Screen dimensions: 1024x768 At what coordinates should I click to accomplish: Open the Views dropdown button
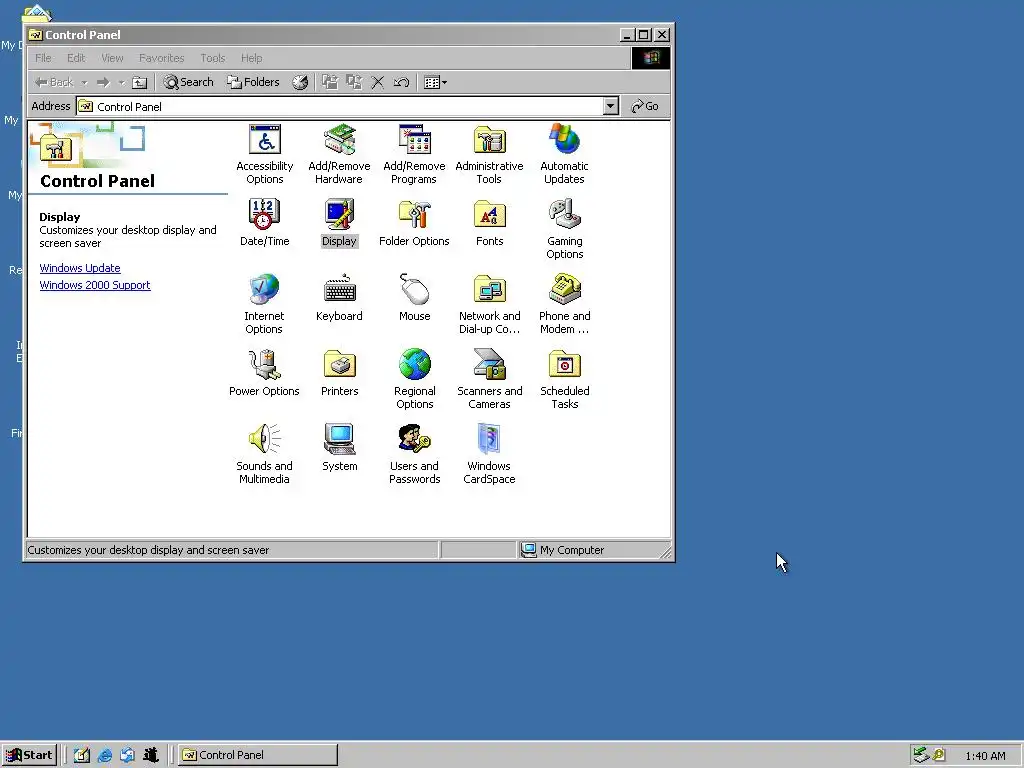click(436, 82)
